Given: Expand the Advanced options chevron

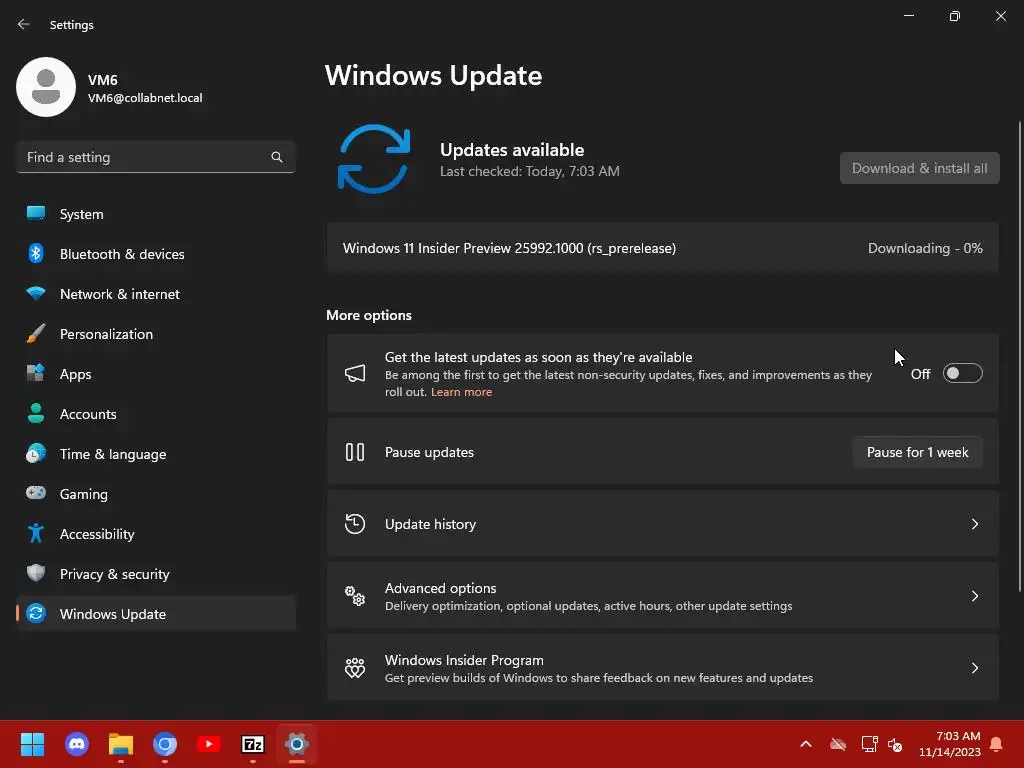Looking at the screenshot, I should tap(974, 596).
